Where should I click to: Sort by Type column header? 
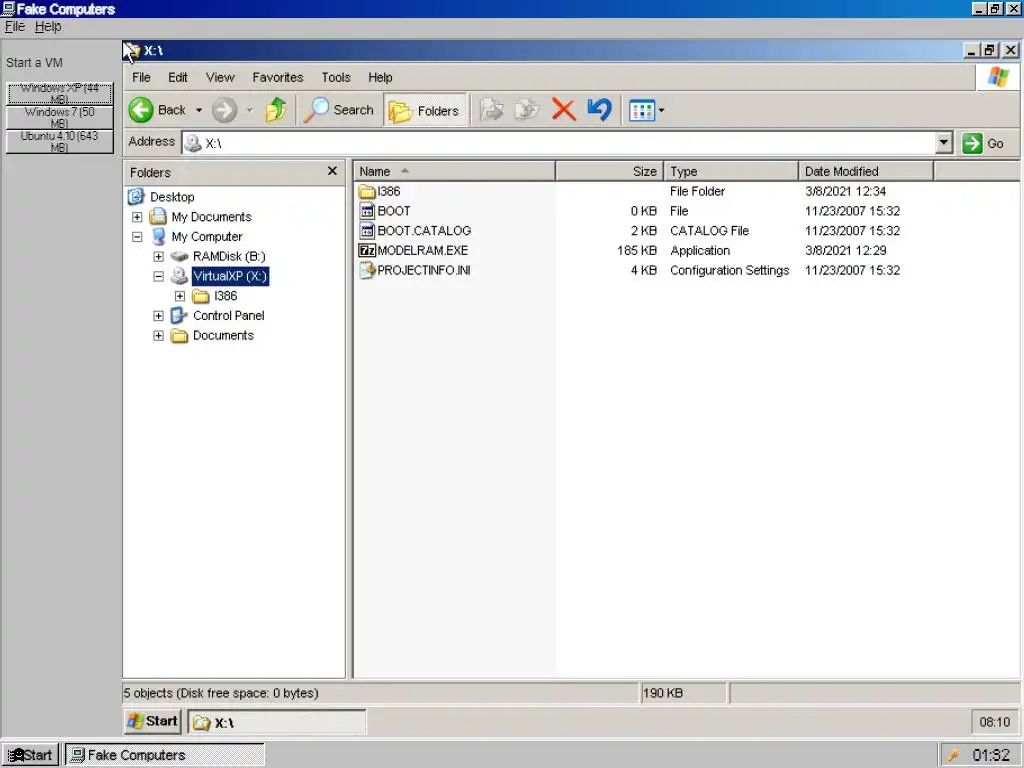pyautogui.click(x=731, y=171)
